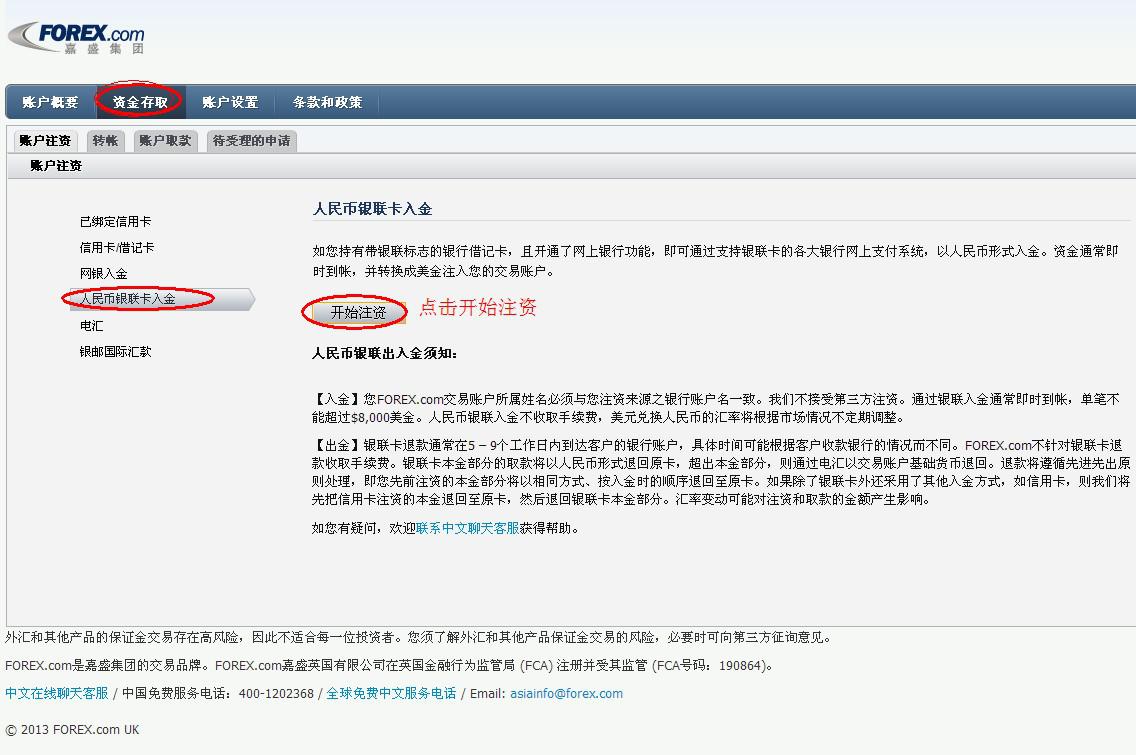Choose 电汇 funding option
The height and width of the screenshot is (755, 1136).
point(91,326)
